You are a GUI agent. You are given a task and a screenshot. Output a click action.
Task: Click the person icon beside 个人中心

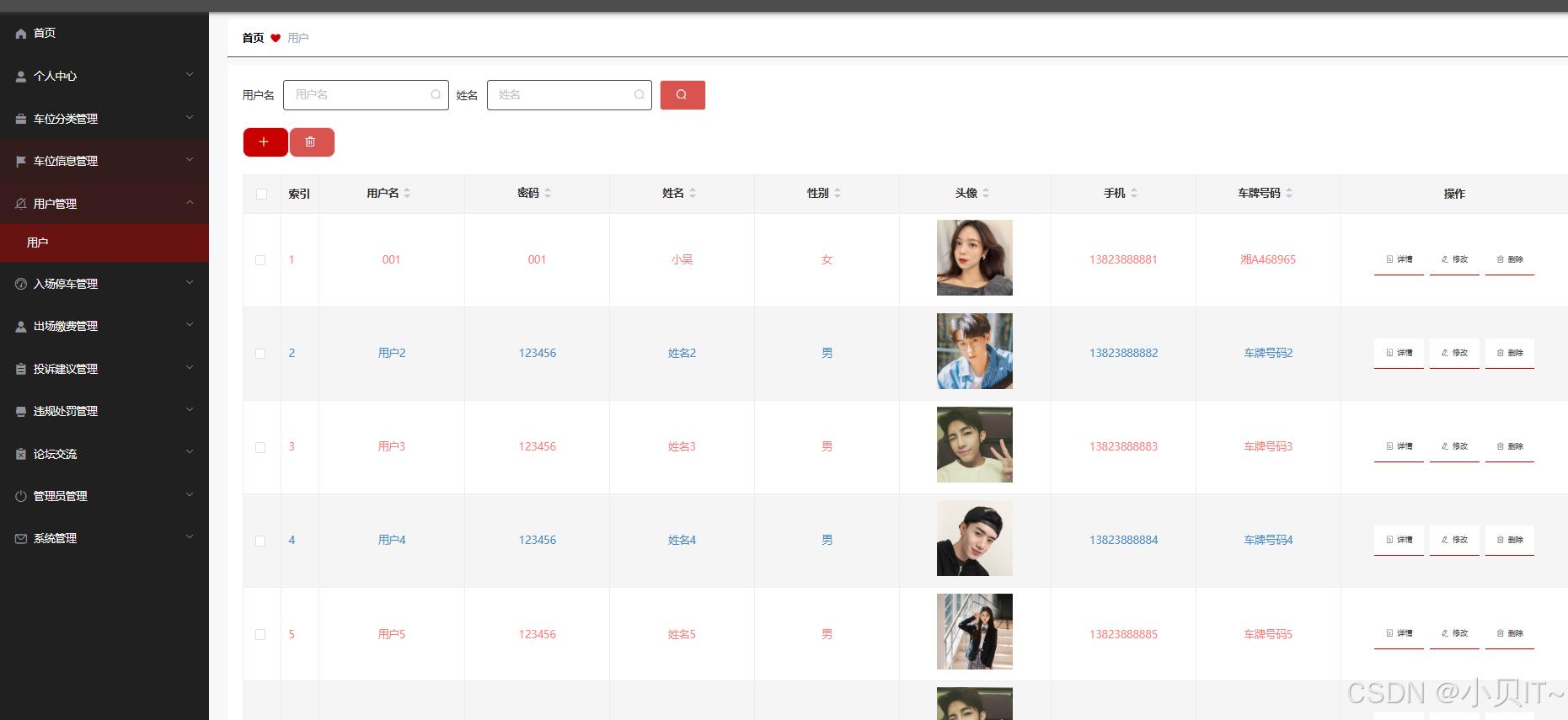[21, 77]
